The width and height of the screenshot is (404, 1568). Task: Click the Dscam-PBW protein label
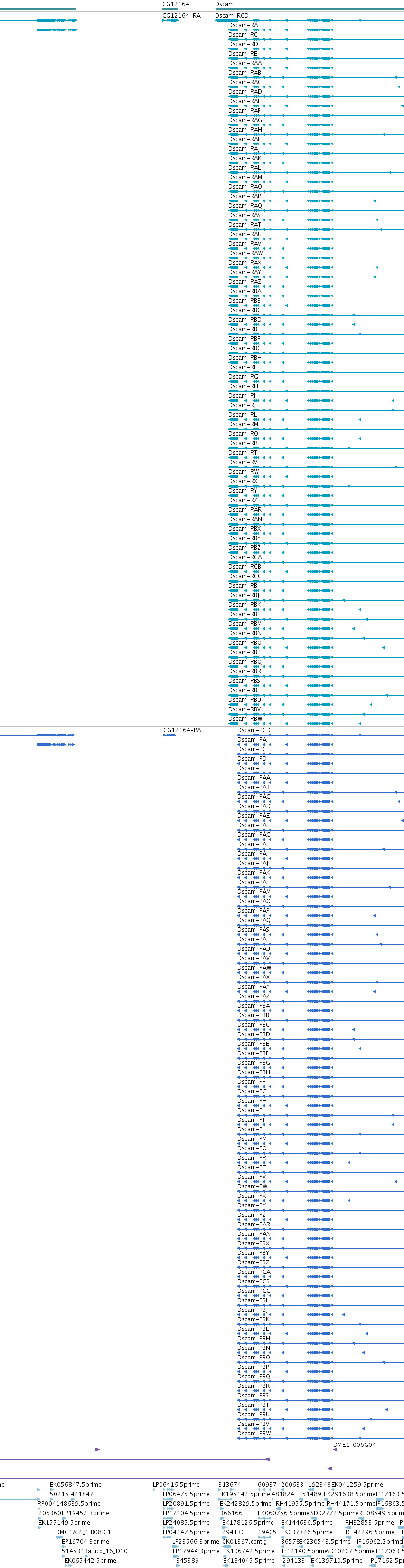pyautogui.click(x=254, y=1434)
